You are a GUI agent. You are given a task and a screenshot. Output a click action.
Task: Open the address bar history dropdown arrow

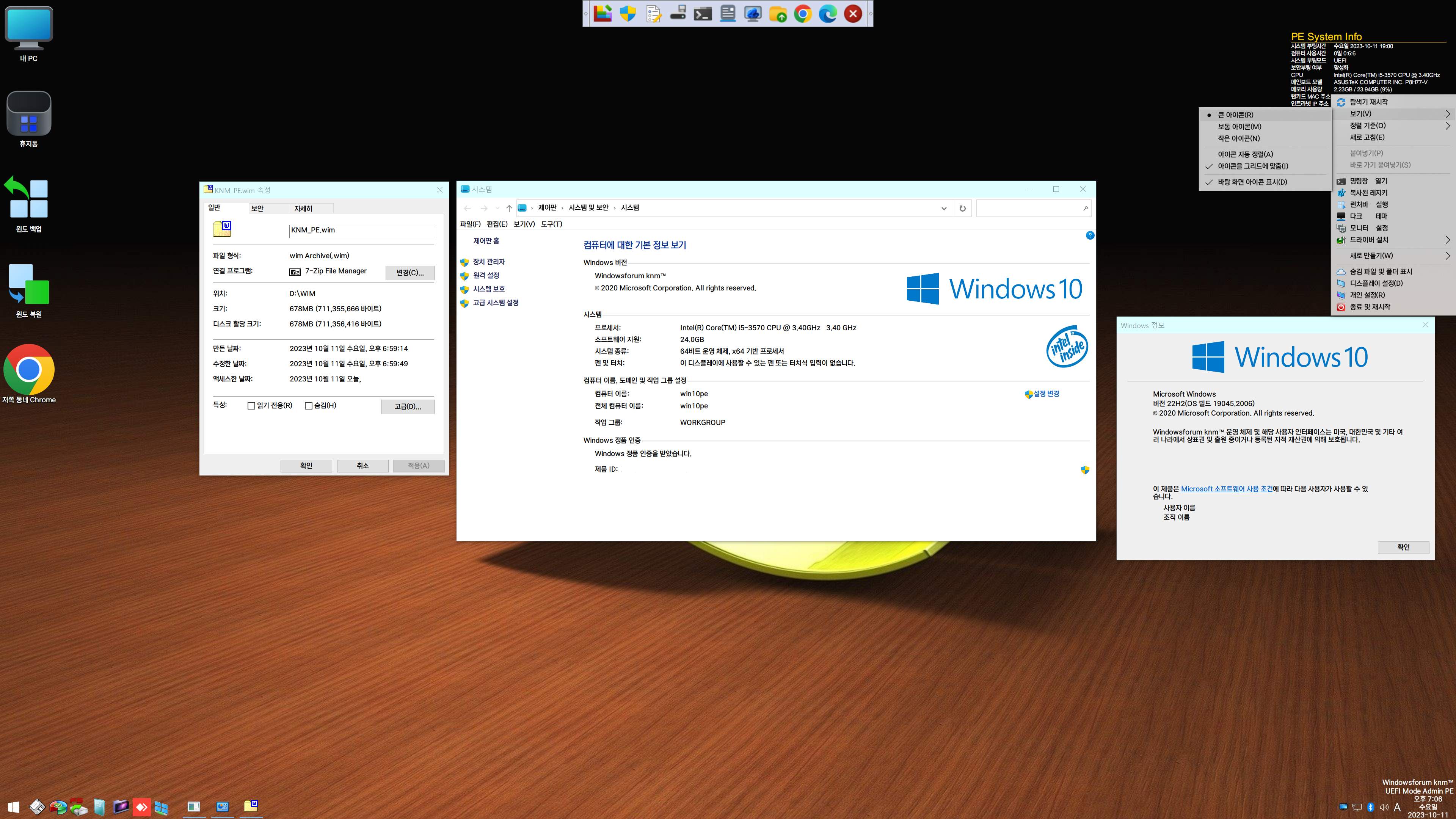pyautogui.click(x=943, y=209)
